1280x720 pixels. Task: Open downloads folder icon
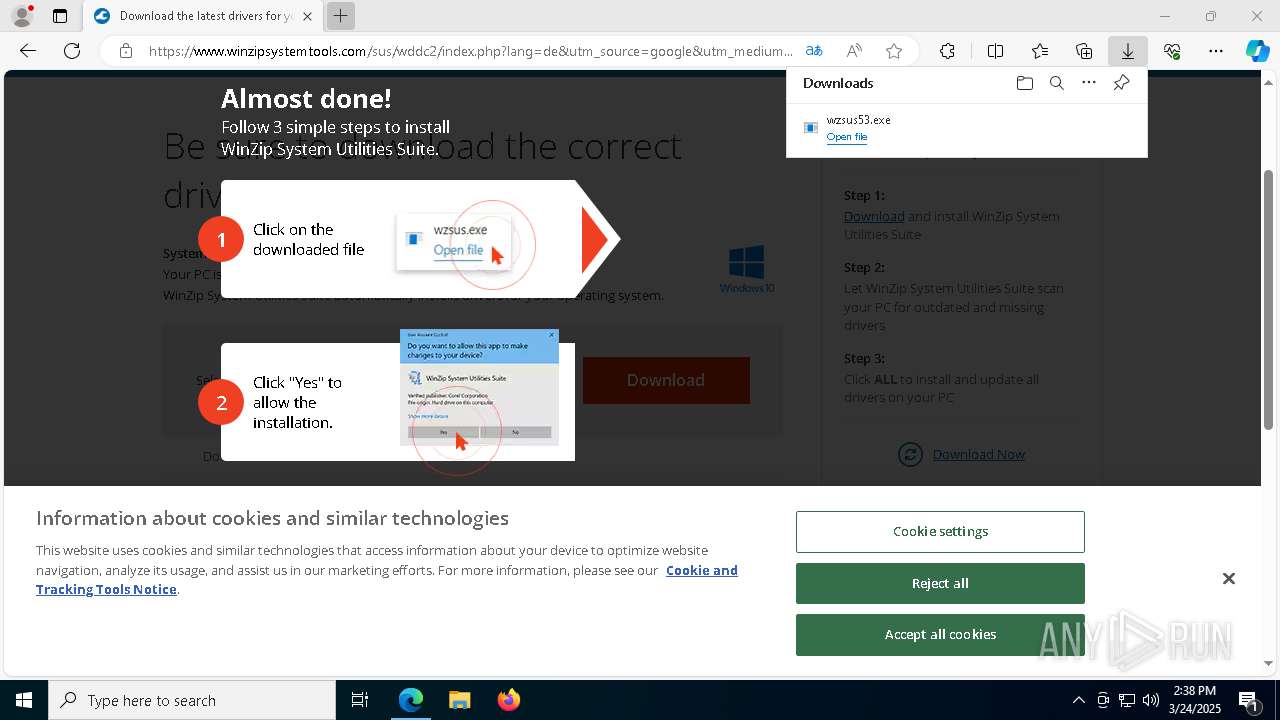(x=1024, y=83)
